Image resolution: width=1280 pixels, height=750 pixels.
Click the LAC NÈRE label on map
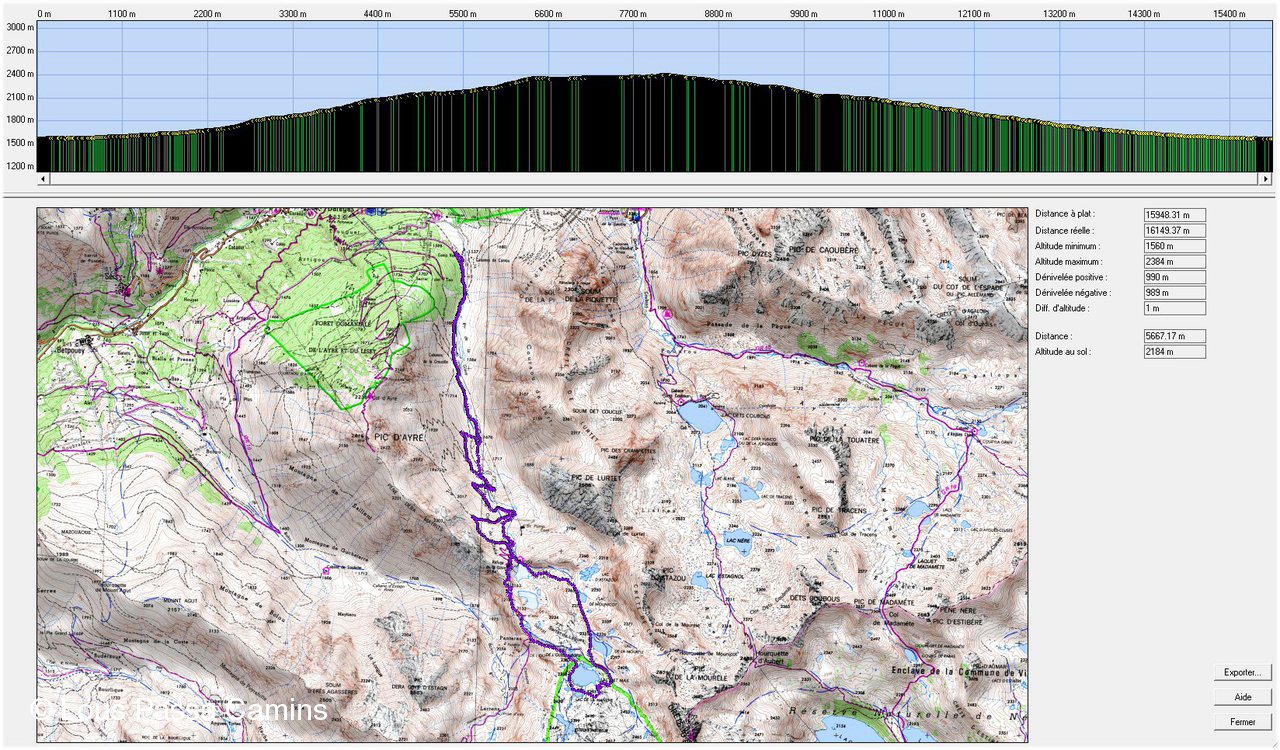tap(736, 539)
